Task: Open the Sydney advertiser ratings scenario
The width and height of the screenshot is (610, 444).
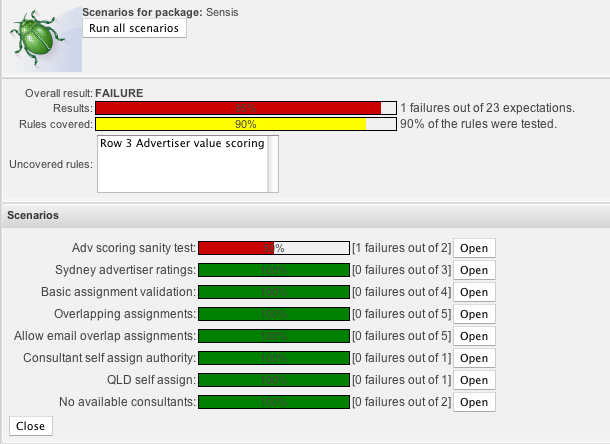Action: (473, 270)
